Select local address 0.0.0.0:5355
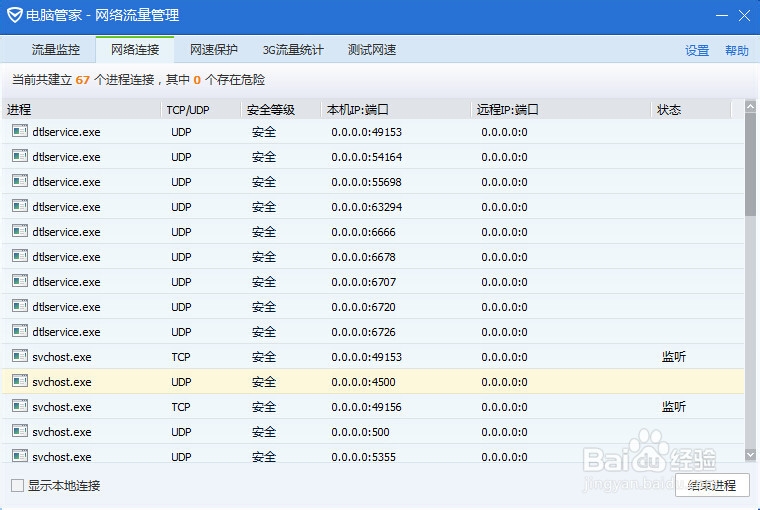This screenshot has height=510, width=760. pos(364,457)
